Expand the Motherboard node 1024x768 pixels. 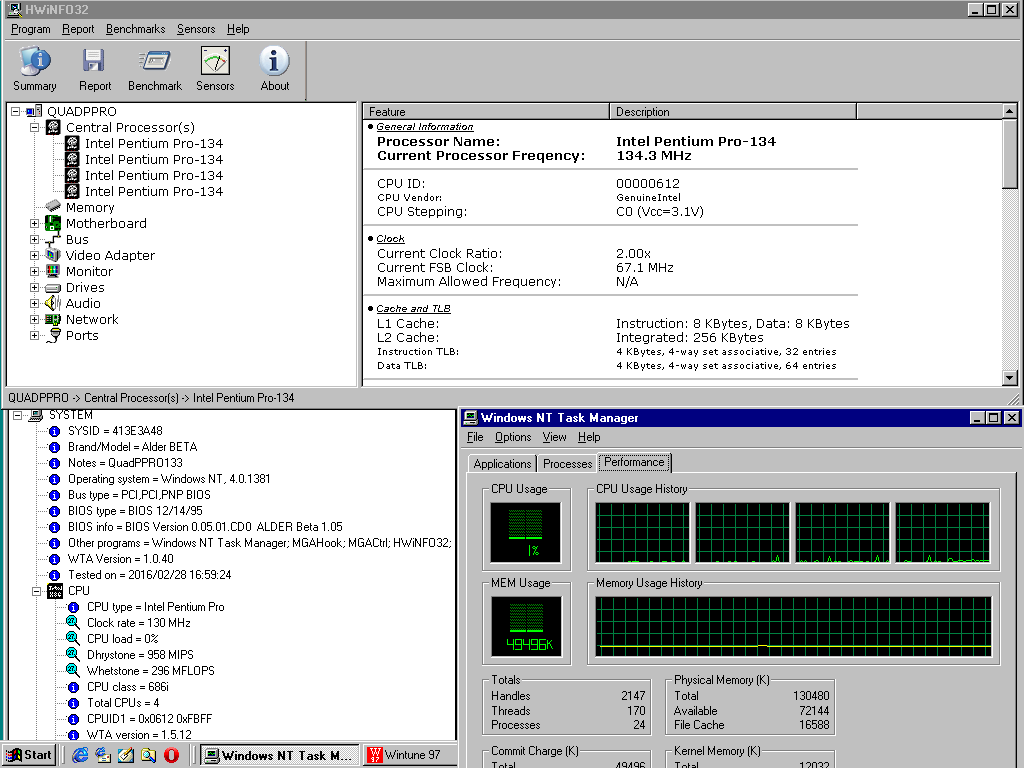pyautogui.click(x=35, y=223)
